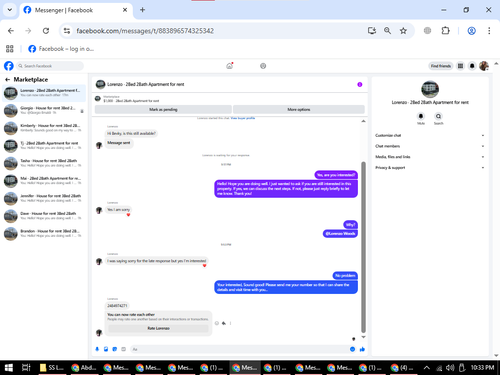Screen dimensions: 500x375
Task: Open Tj 2Bed 2Bath Apartment conversation
Action: [44, 146]
